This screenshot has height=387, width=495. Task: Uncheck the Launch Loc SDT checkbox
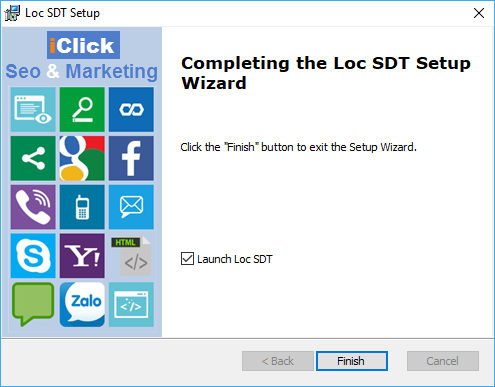187,259
